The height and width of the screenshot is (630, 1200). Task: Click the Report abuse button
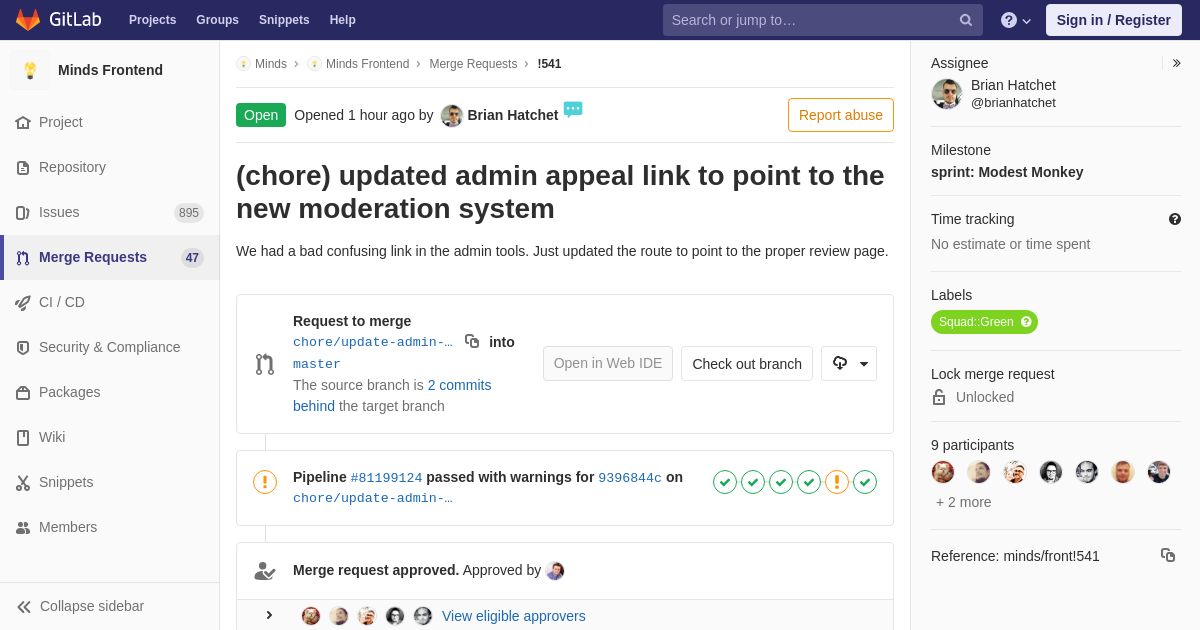(x=841, y=115)
